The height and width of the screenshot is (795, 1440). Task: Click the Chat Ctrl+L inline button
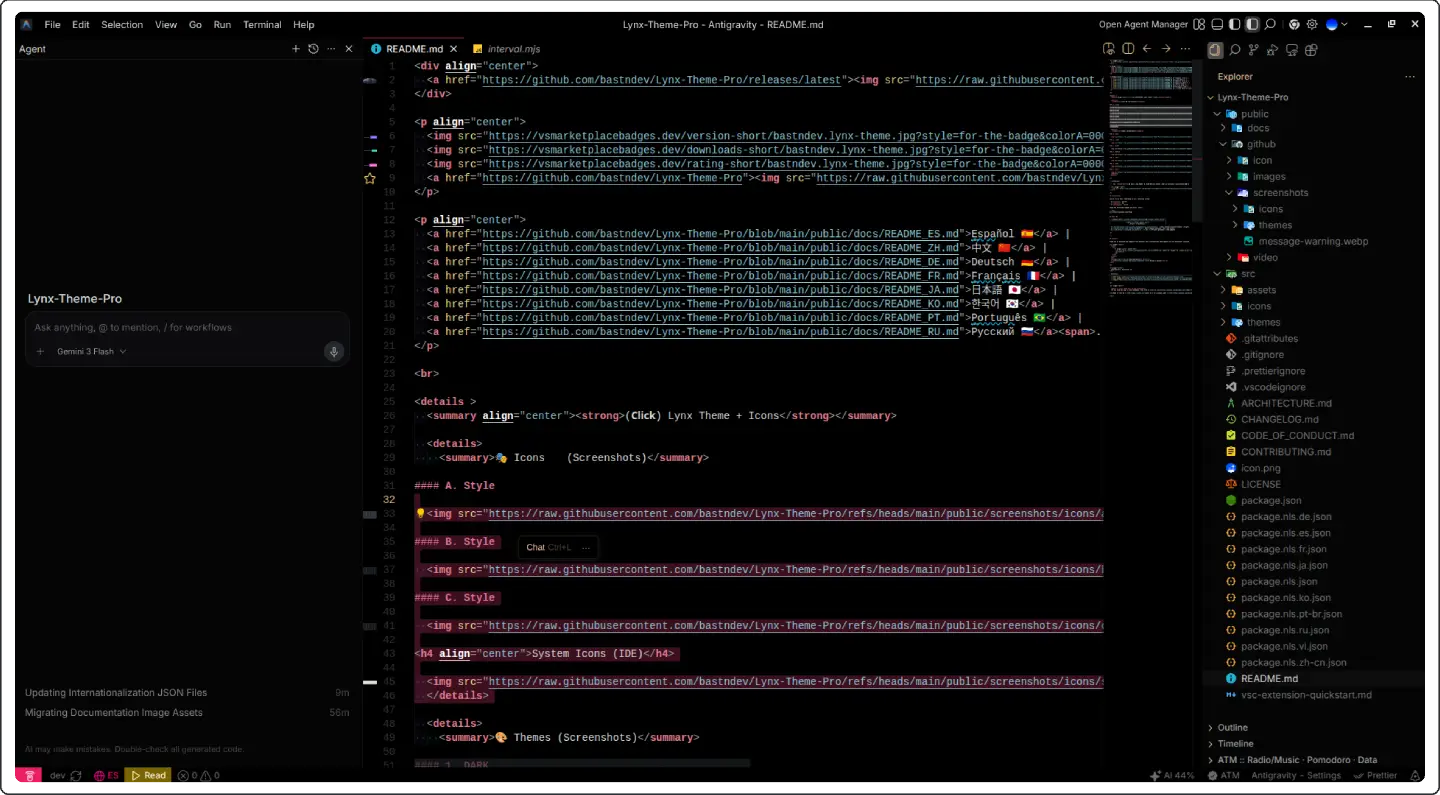point(548,547)
